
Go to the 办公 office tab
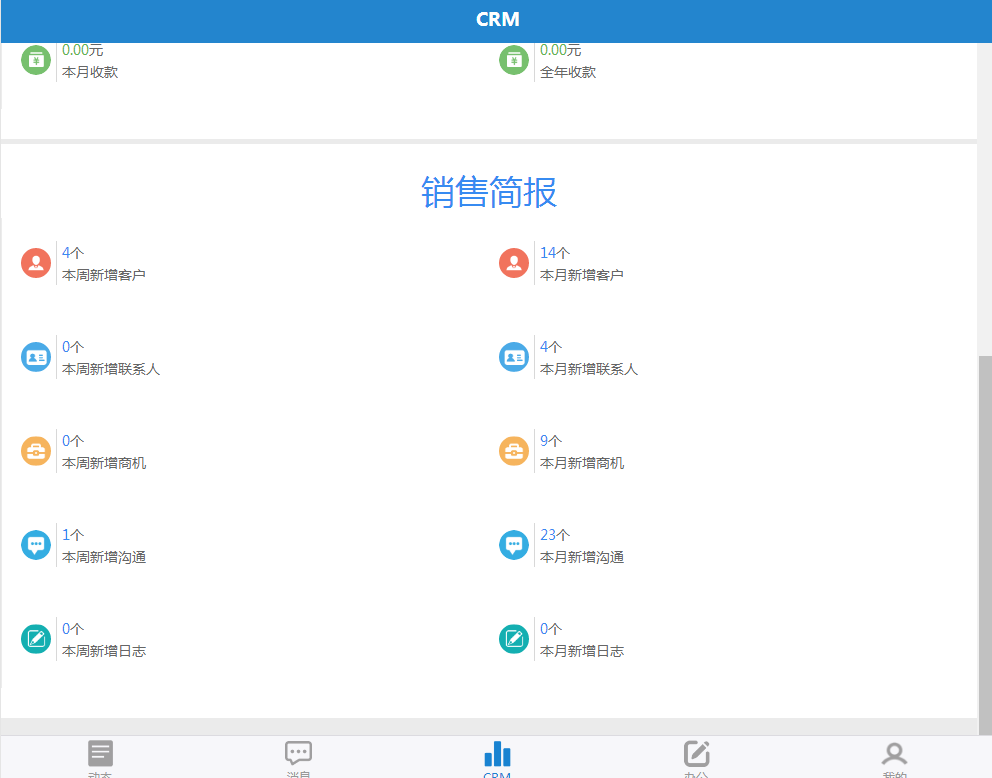pyautogui.click(x=696, y=757)
